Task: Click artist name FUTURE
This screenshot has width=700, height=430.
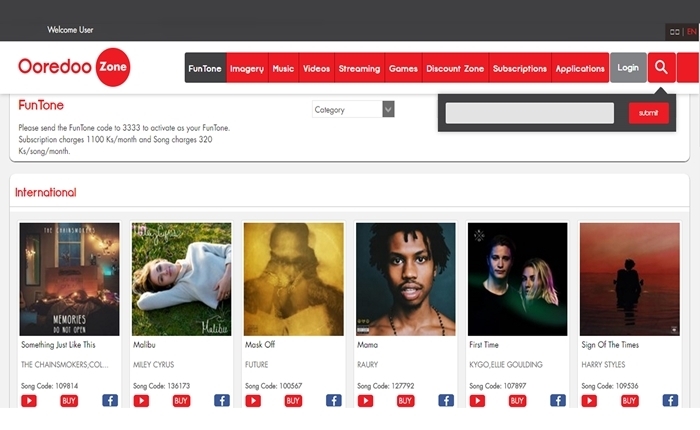Action: tap(256, 364)
